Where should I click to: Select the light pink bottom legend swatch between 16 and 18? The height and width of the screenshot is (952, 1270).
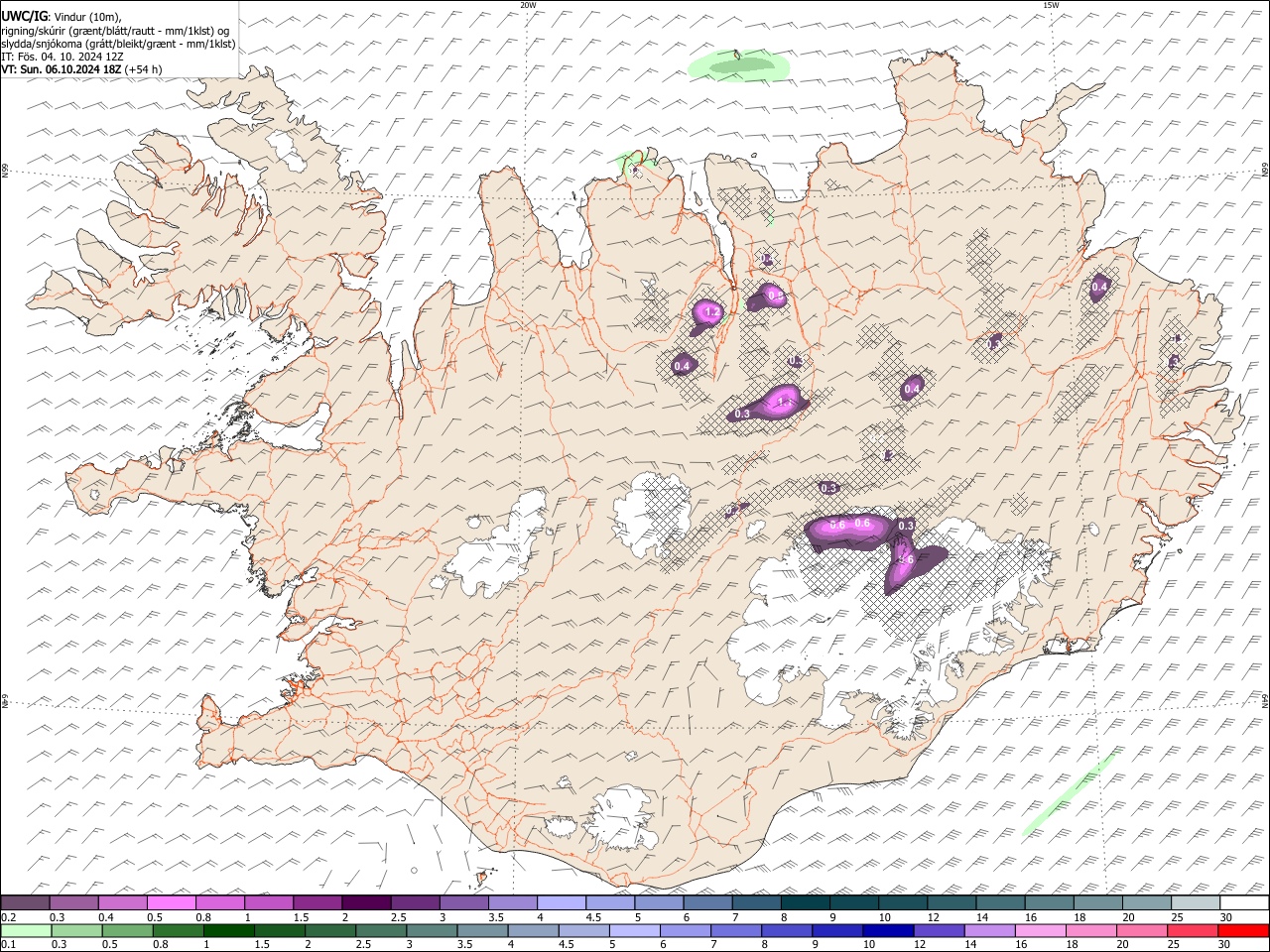tap(1040, 930)
